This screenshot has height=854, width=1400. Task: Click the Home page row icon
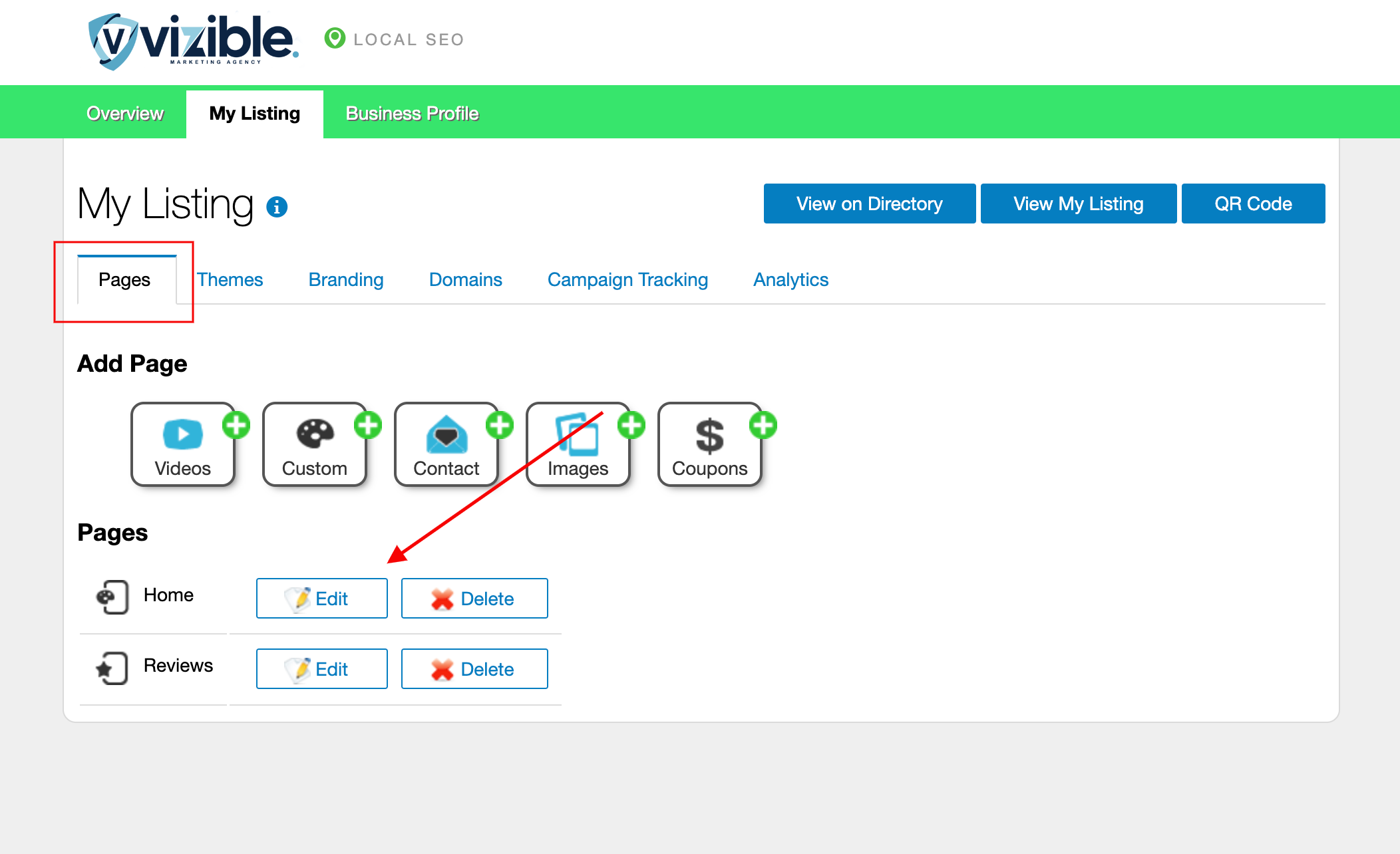[112, 597]
